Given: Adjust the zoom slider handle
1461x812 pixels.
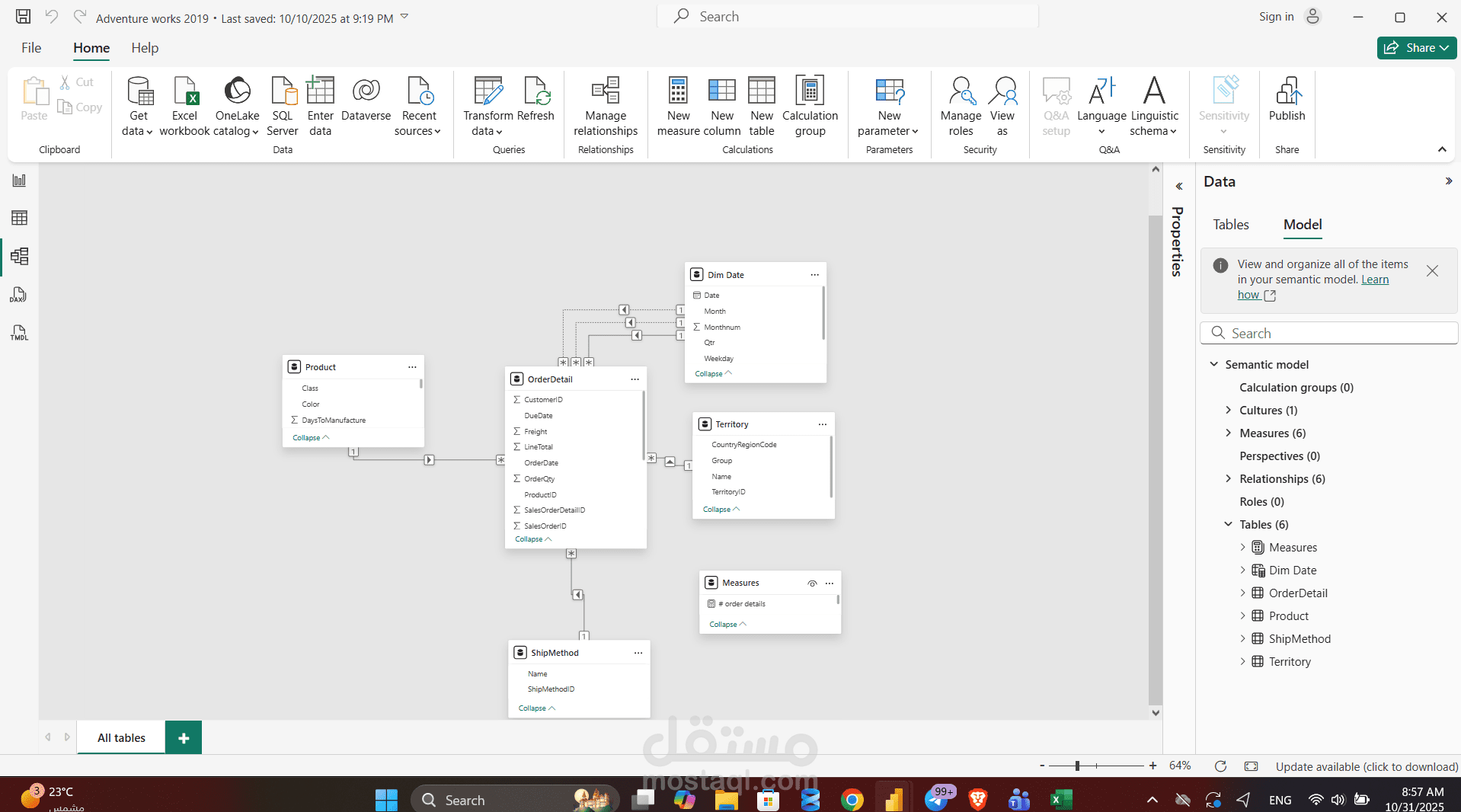Looking at the screenshot, I should (1077, 766).
